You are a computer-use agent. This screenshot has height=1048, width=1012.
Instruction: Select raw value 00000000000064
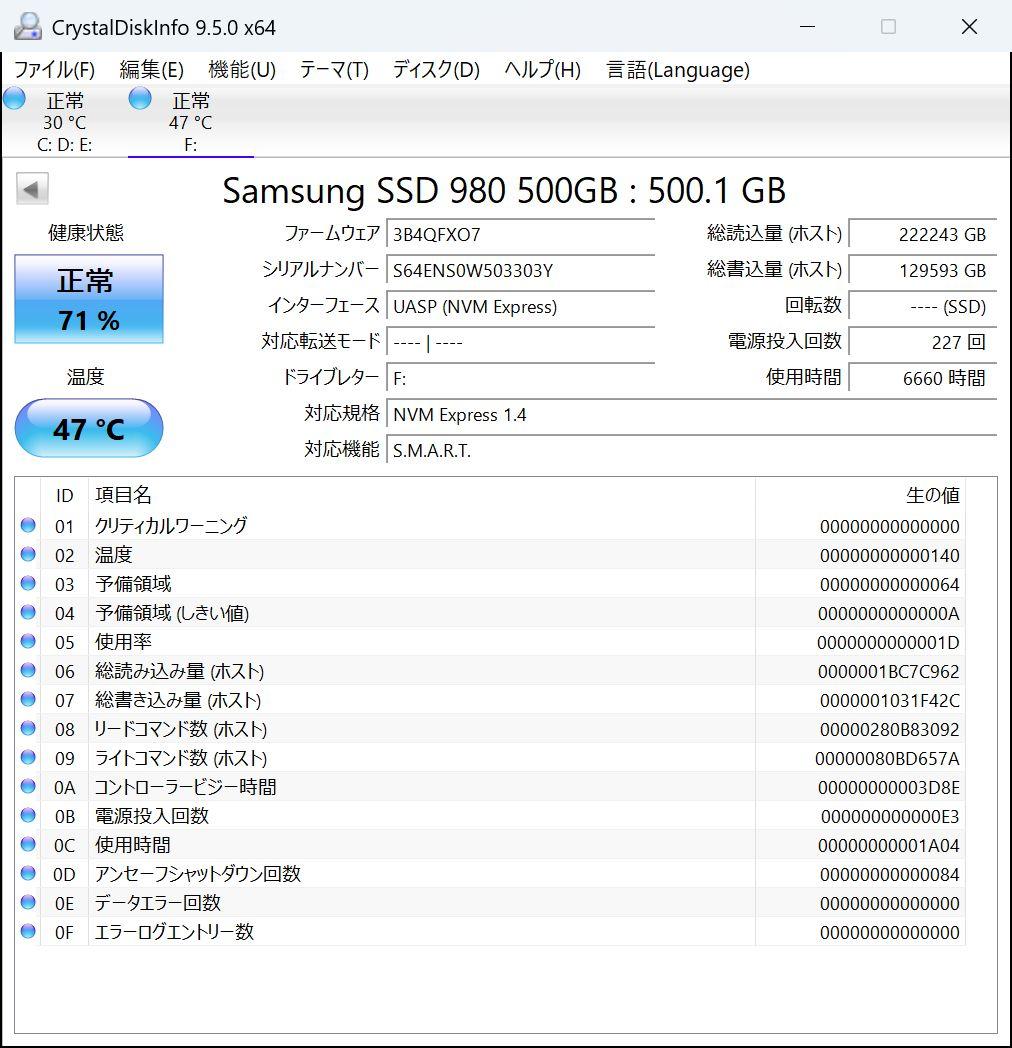click(890, 585)
